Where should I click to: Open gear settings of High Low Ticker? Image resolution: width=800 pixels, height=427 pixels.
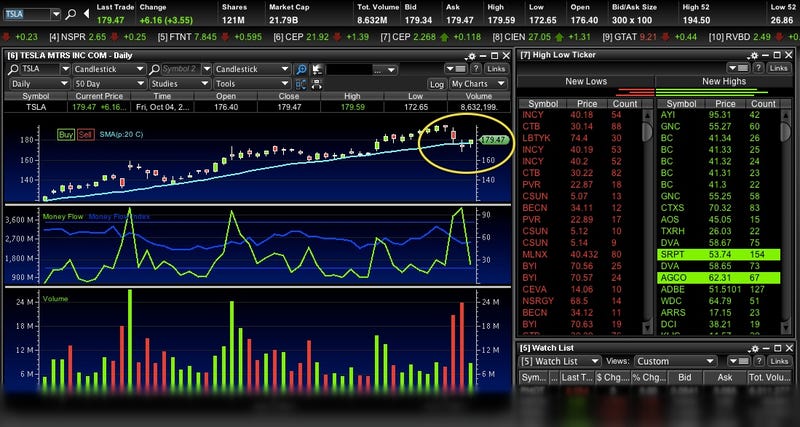point(753,55)
